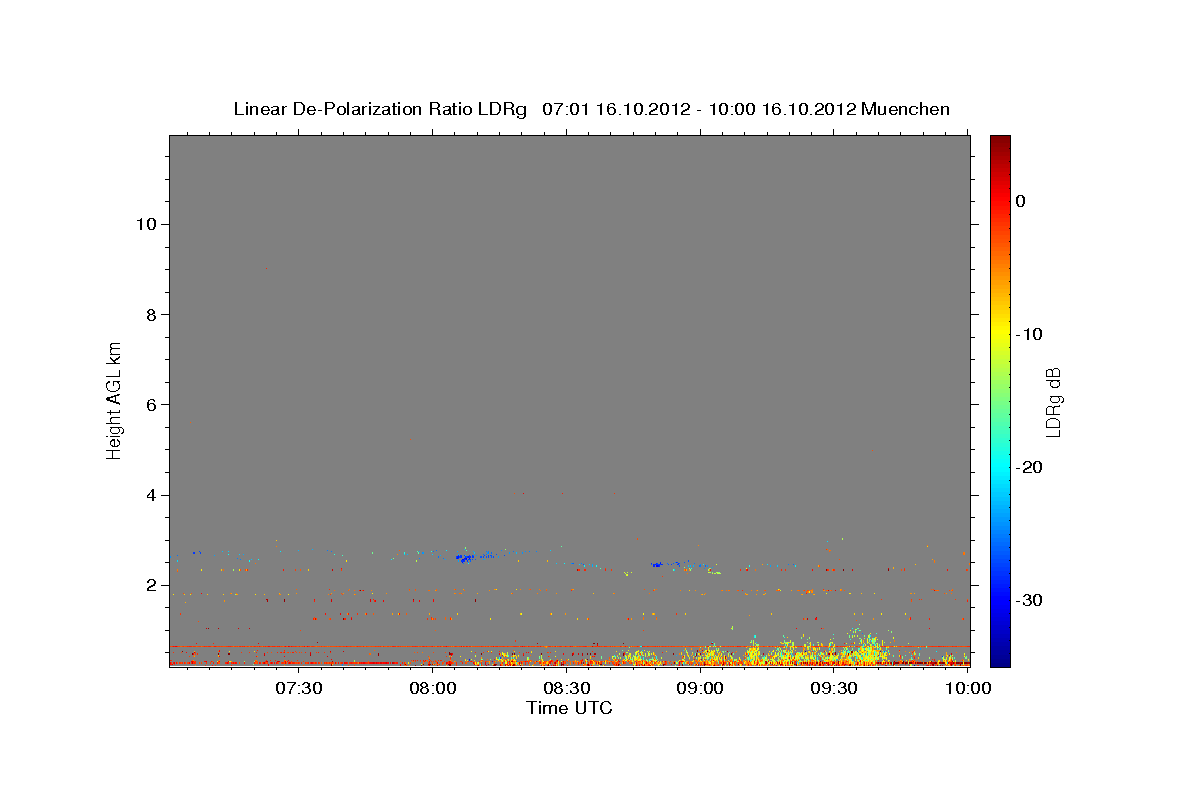
Task: Pick the dark blue bottom of colorbar
Action: 1000,657
